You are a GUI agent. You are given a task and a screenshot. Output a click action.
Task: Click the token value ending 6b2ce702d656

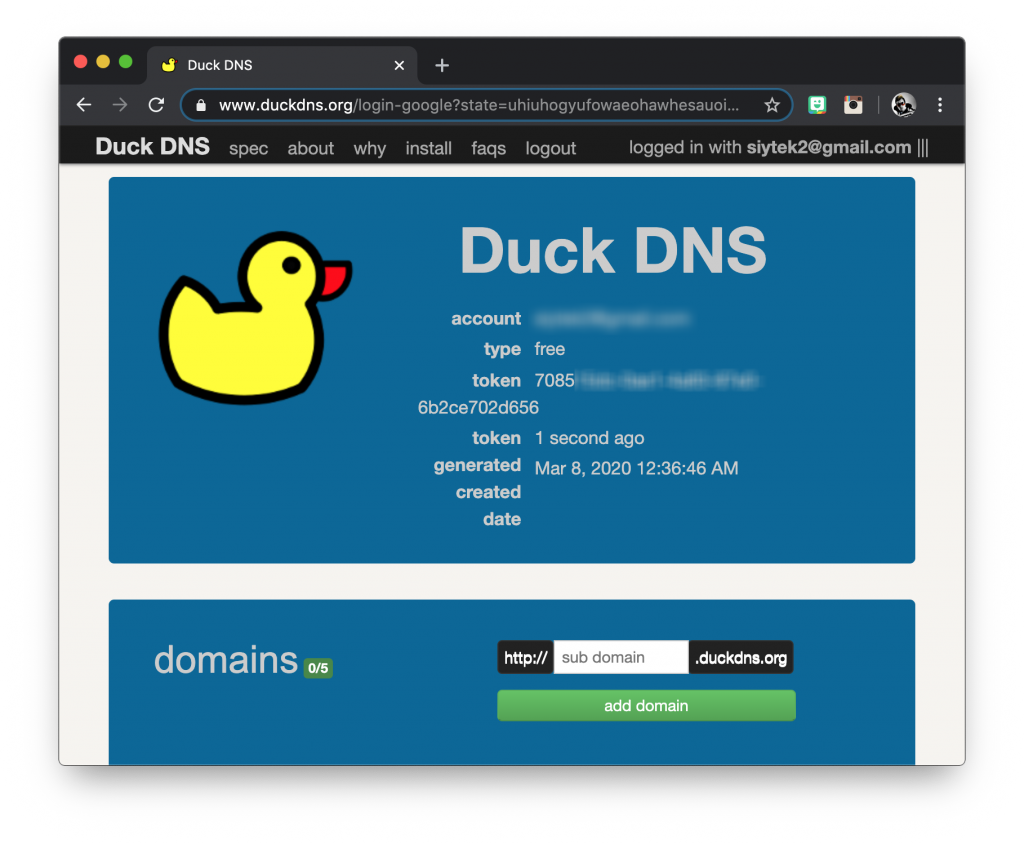478,407
